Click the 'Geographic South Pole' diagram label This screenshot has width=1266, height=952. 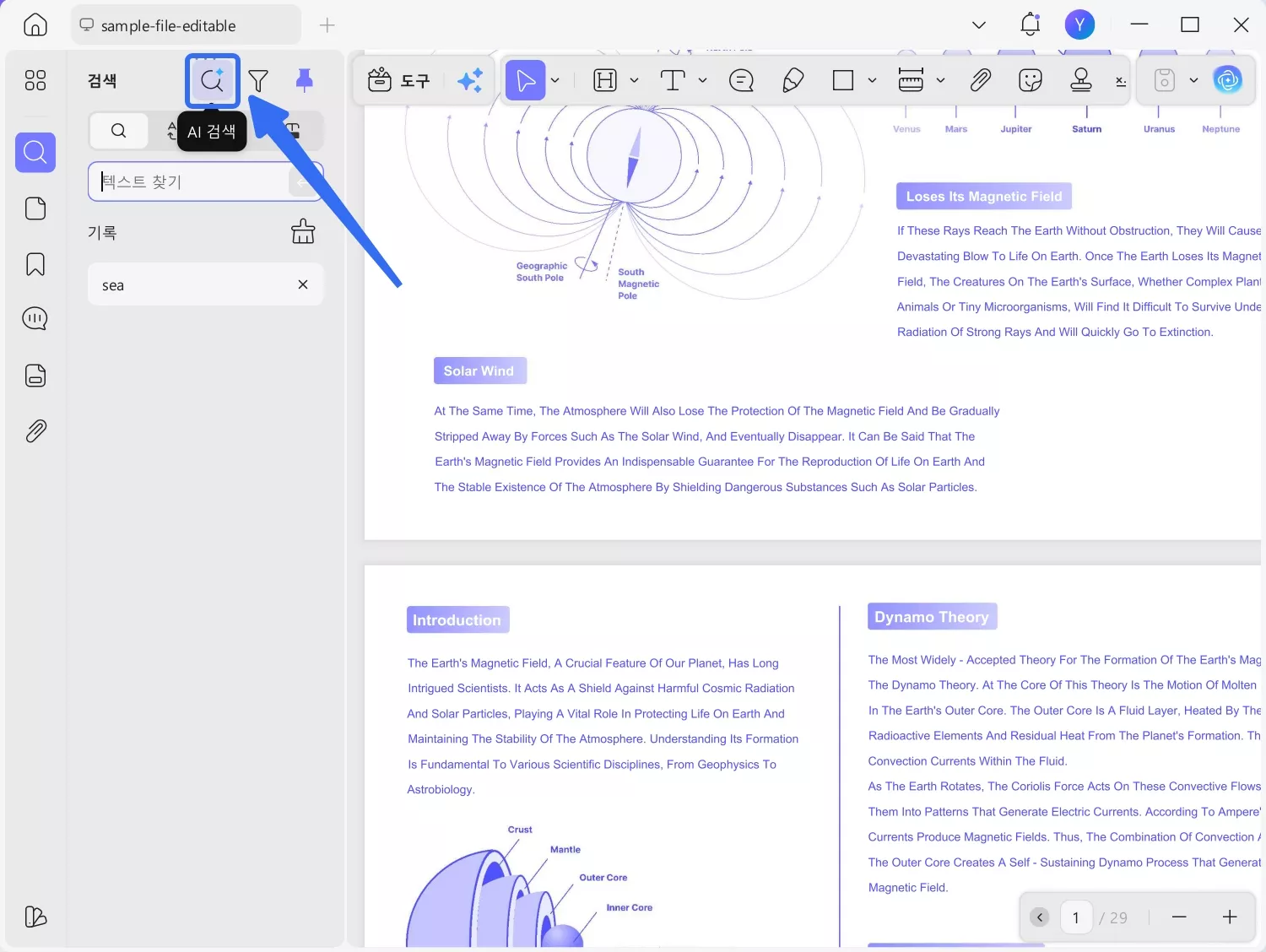click(541, 272)
